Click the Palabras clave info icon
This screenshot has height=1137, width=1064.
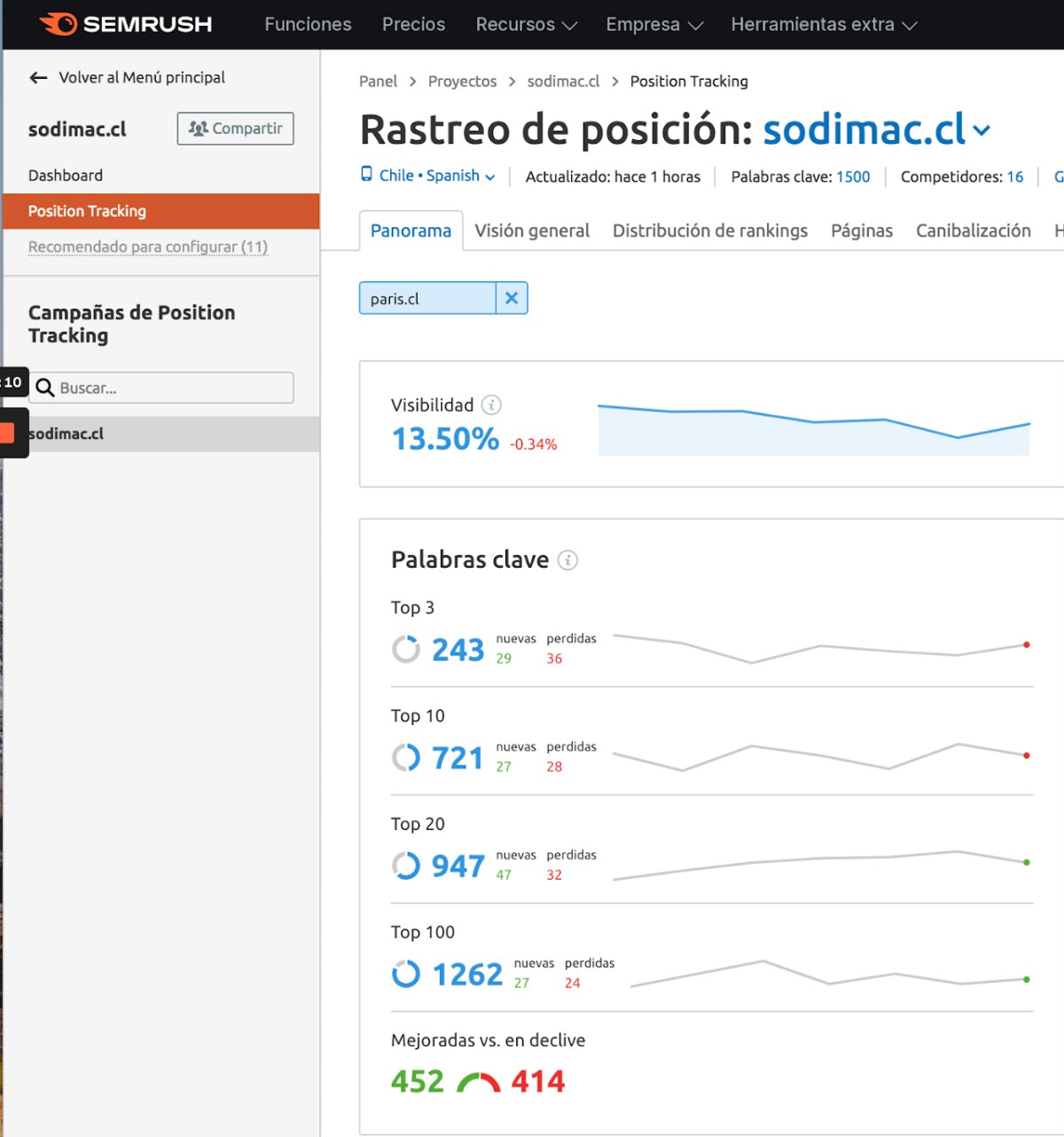click(567, 561)
